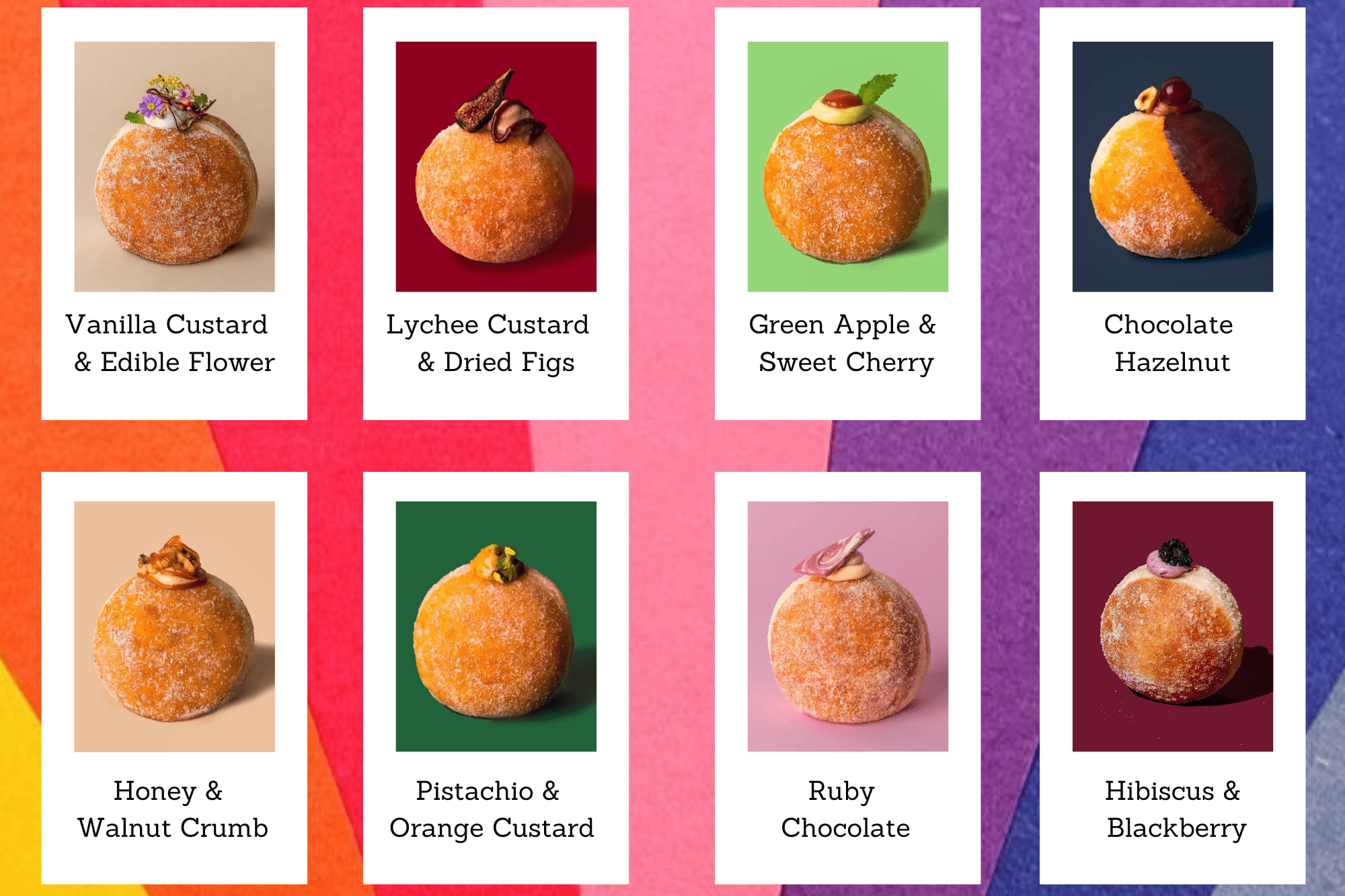Click the blackberry topping on hibiscus doughnut

coord(1174,552)
